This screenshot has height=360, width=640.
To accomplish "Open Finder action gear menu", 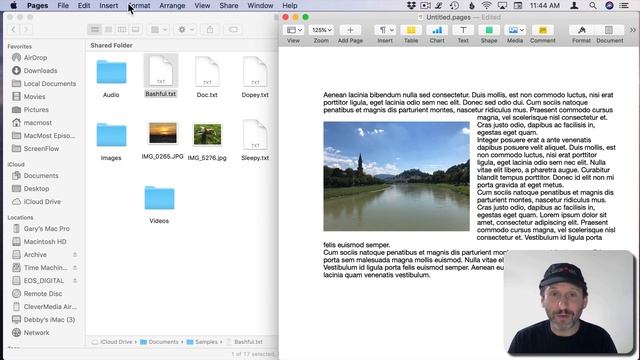I will pos(186,29).
